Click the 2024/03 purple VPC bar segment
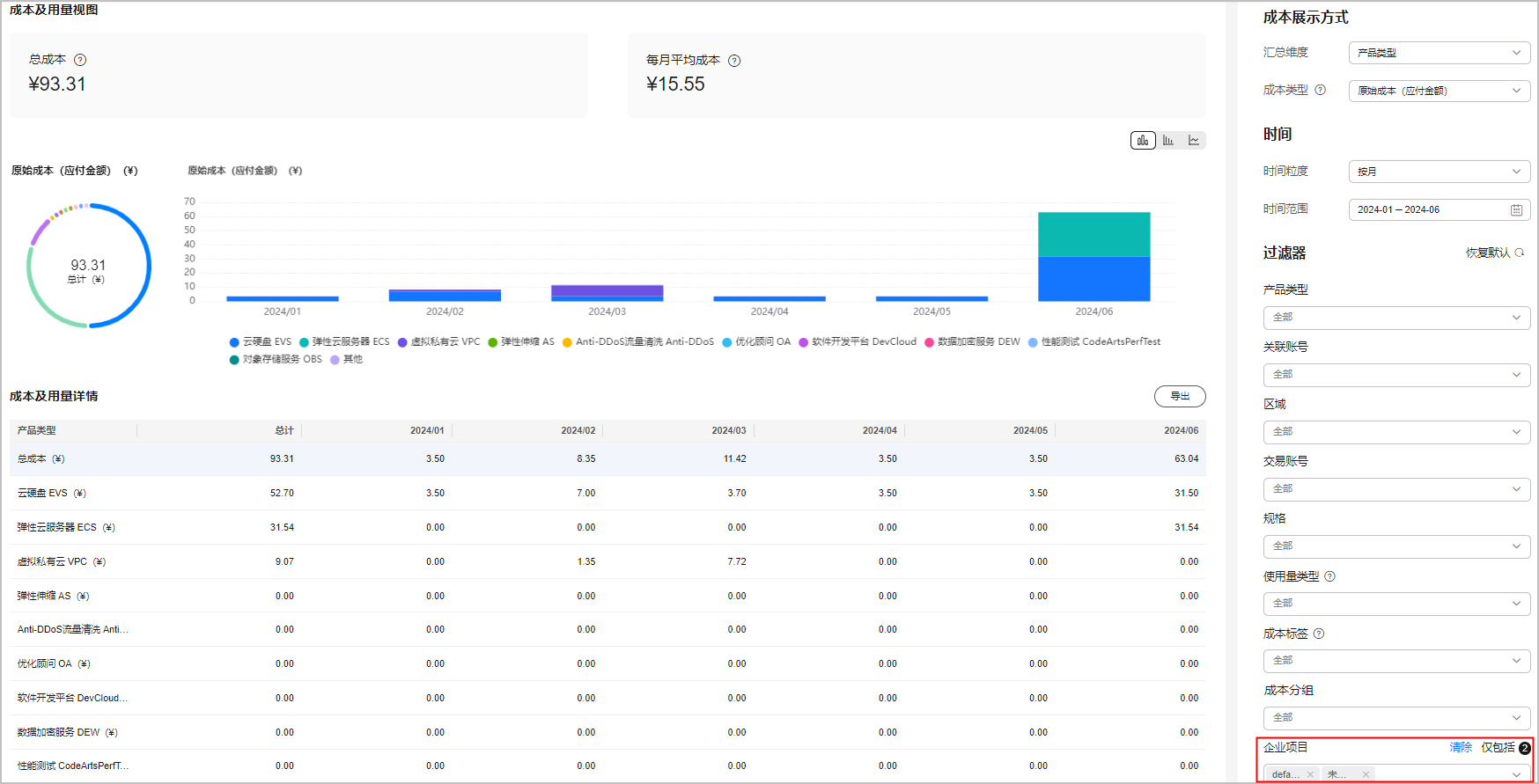Viewport: 1539px width, 784px height. [x=607, y=290]
